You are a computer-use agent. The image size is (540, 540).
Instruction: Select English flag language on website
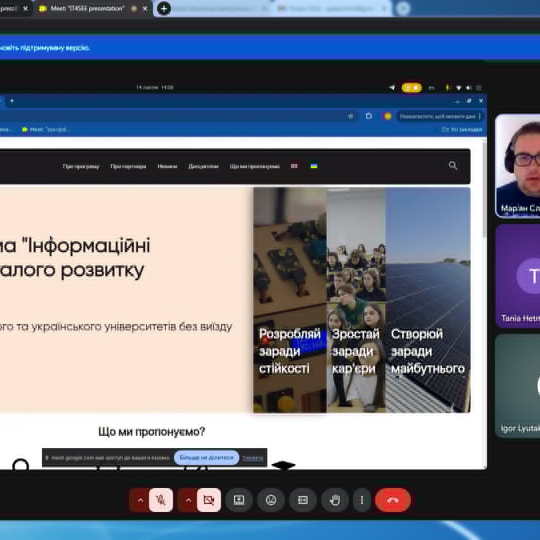pos(294,166)
